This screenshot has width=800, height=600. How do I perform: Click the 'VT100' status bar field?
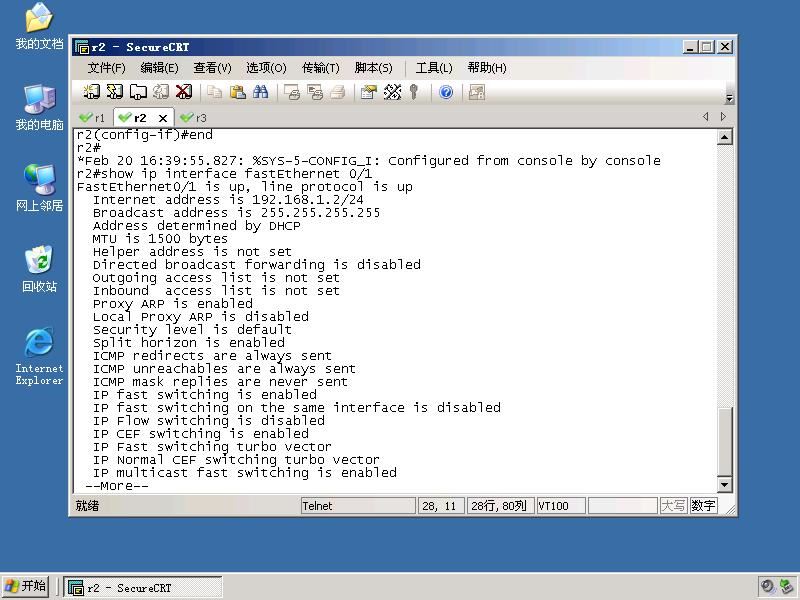click(x=560, y=506)
